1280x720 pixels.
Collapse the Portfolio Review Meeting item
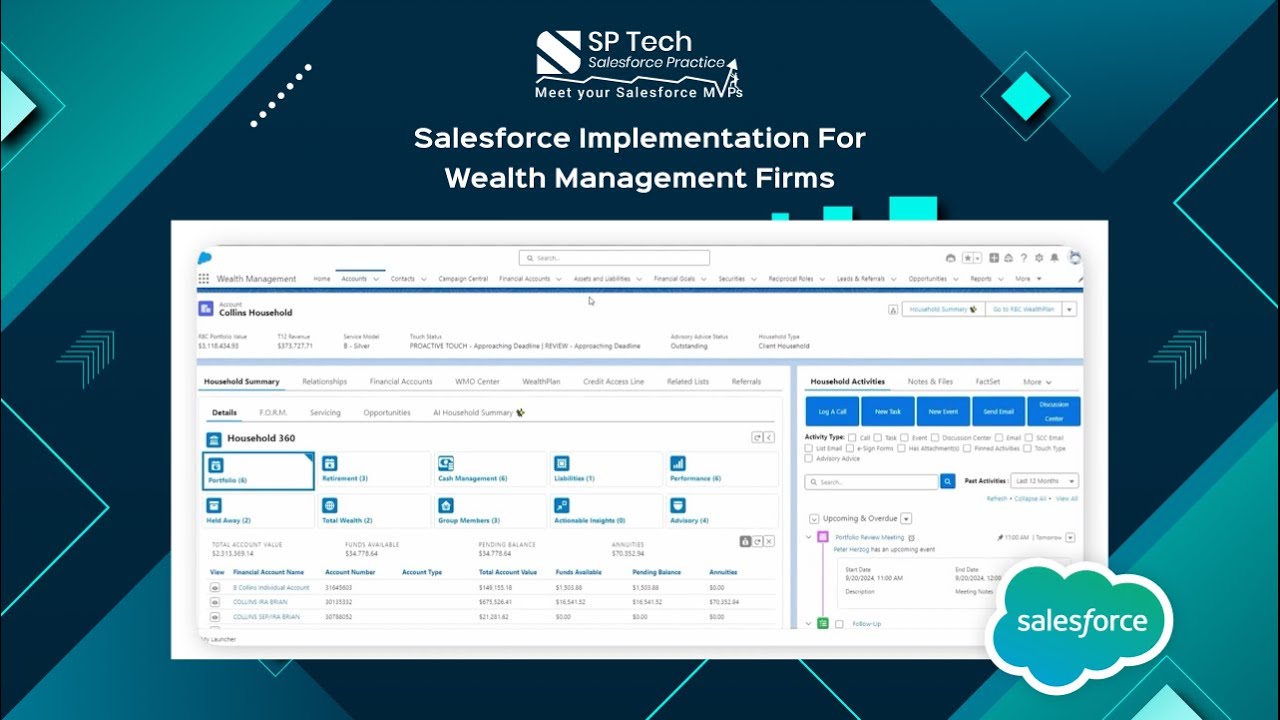click(809, 537)
